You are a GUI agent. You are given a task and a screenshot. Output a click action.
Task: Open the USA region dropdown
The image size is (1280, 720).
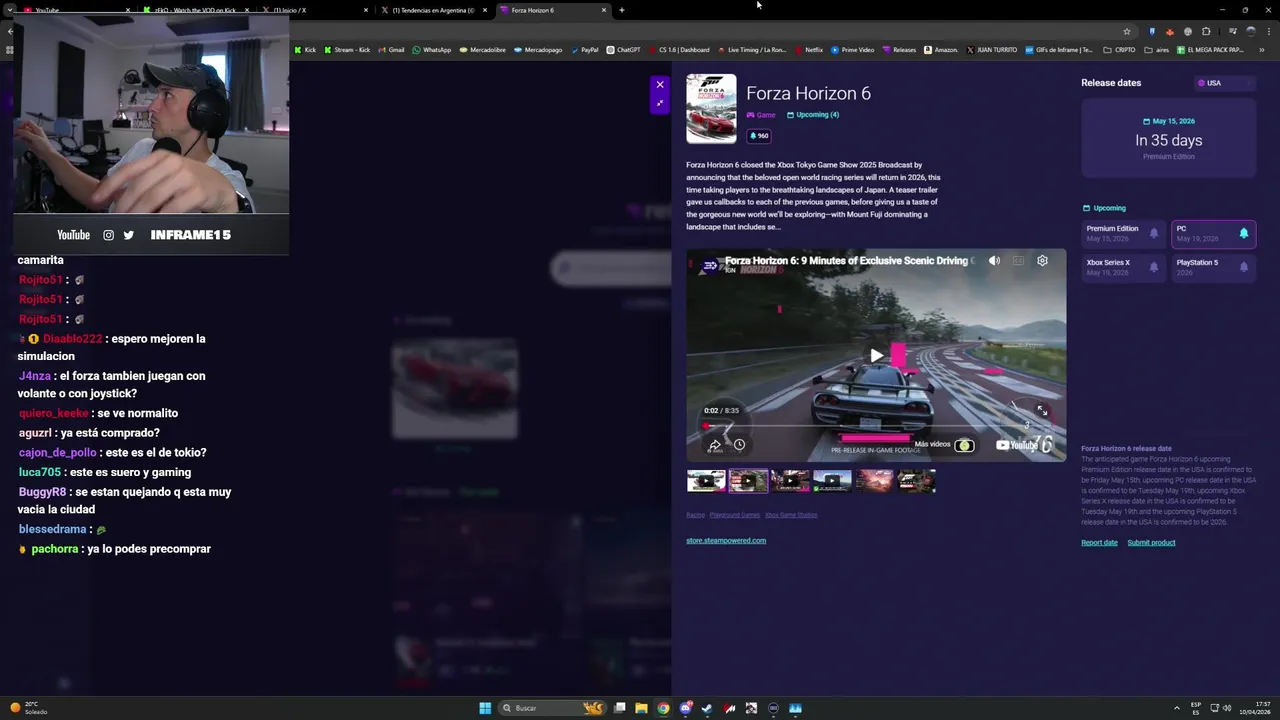(1225, 83)
